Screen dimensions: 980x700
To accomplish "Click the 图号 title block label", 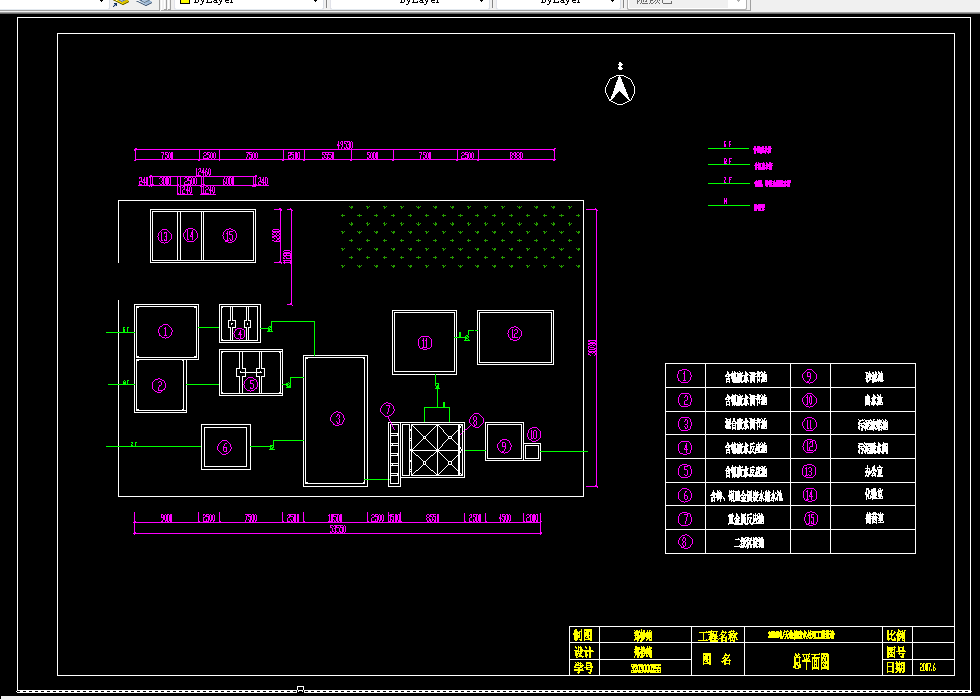I will [x=896, y=652].
